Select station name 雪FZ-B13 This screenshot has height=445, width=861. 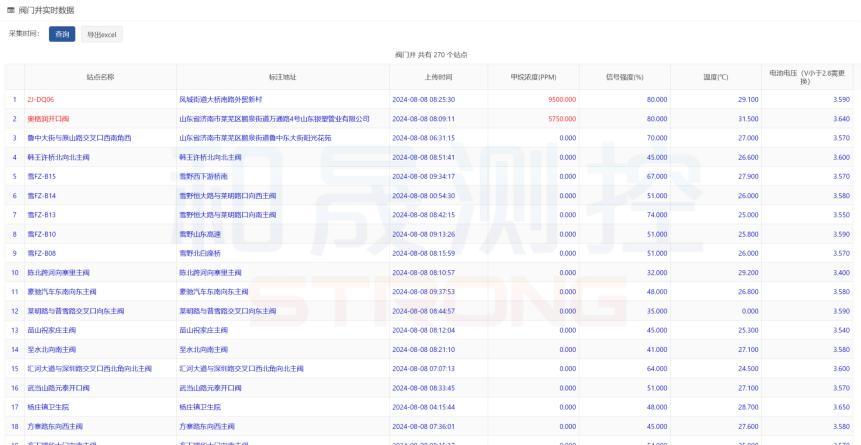tap(42, 215)
